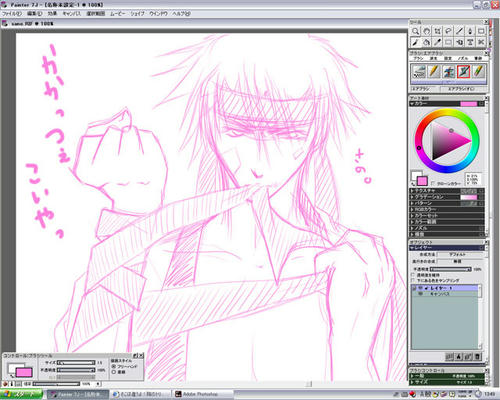Select the Lasso selection tool
This screenshot has width=500, height=400.
(448, 31)
